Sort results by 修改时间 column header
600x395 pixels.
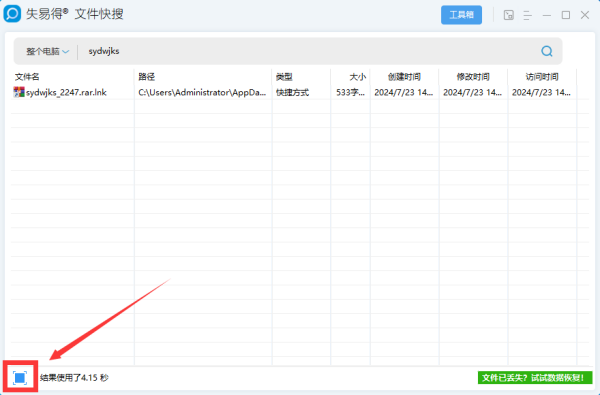473,77
